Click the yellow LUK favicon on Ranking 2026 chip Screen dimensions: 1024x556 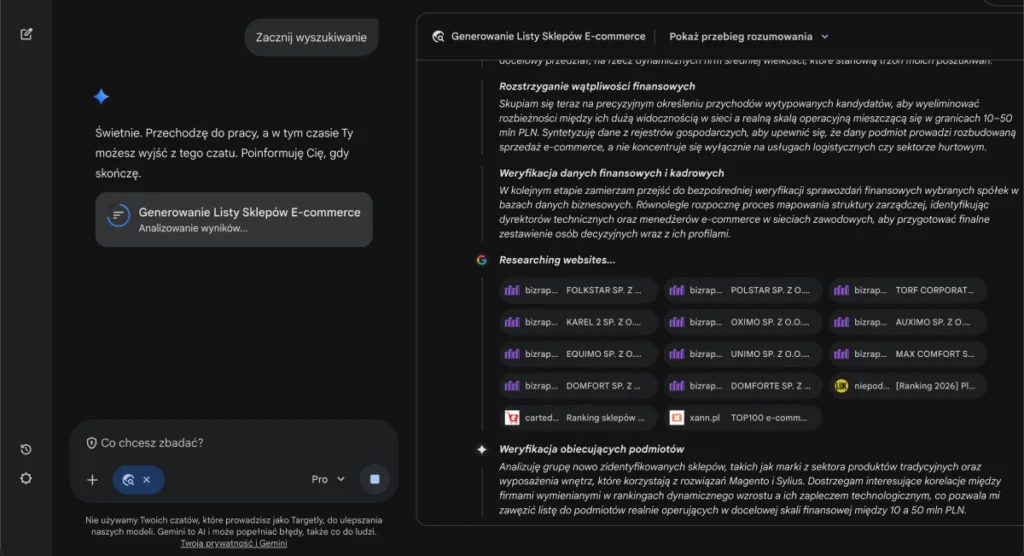[x=841, y=386]
